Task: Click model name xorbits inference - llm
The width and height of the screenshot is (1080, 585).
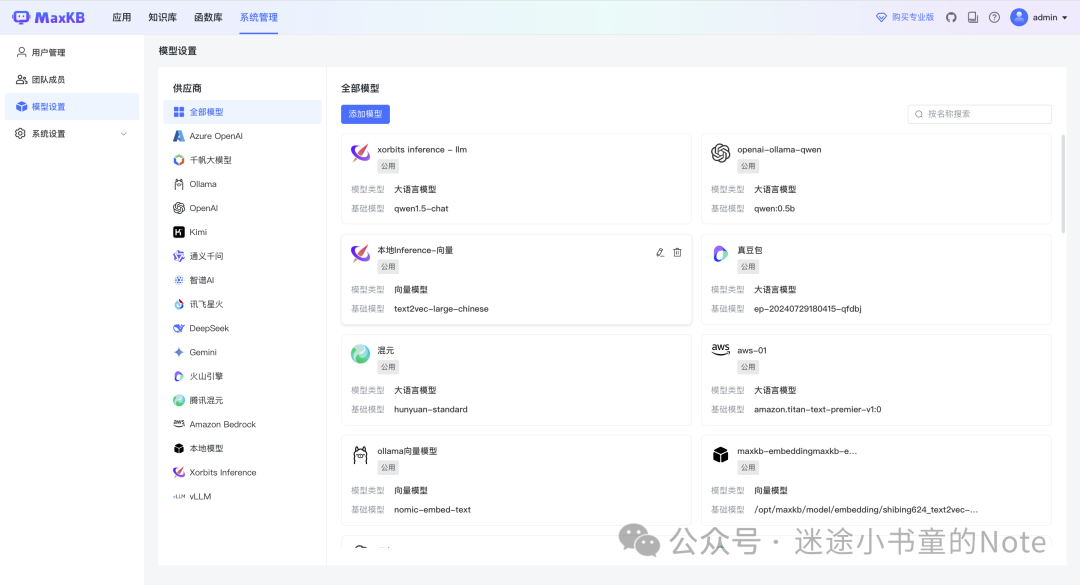Action: (422, 150)
